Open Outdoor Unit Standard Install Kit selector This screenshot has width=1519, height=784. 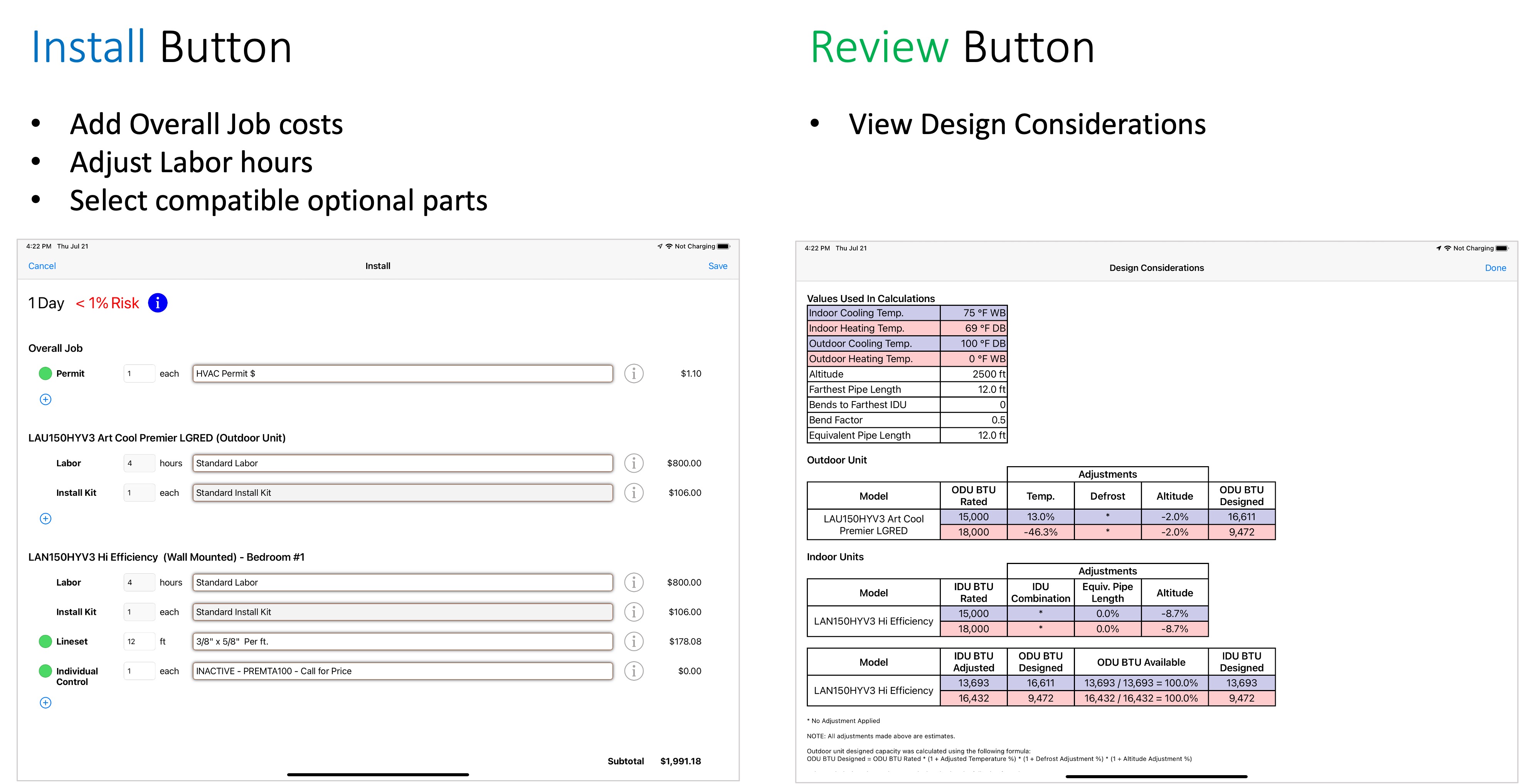click(403, 493)
